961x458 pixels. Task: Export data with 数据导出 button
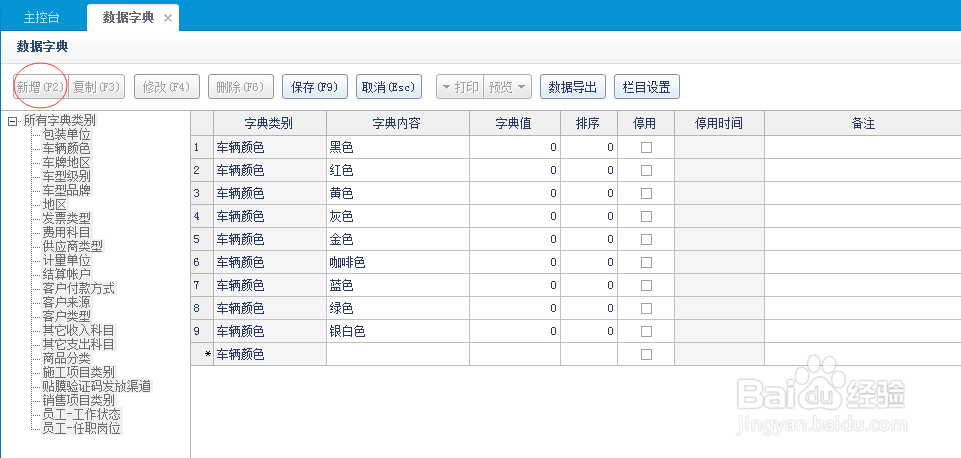(572, 87)
